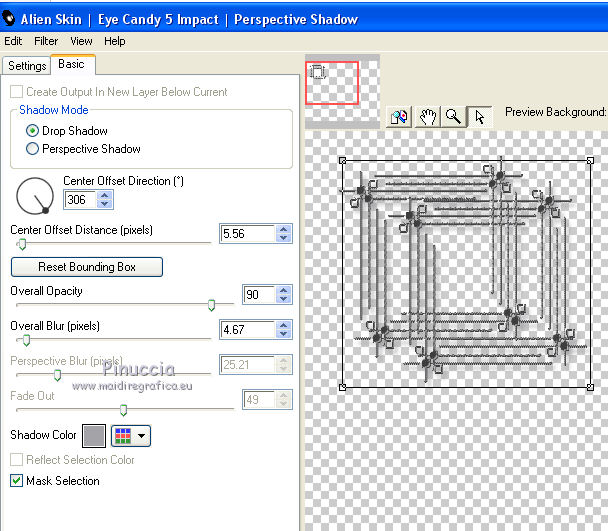Toggle the show original preview icon
Viewport: 608px width, 531px height.
coord(399,116)
